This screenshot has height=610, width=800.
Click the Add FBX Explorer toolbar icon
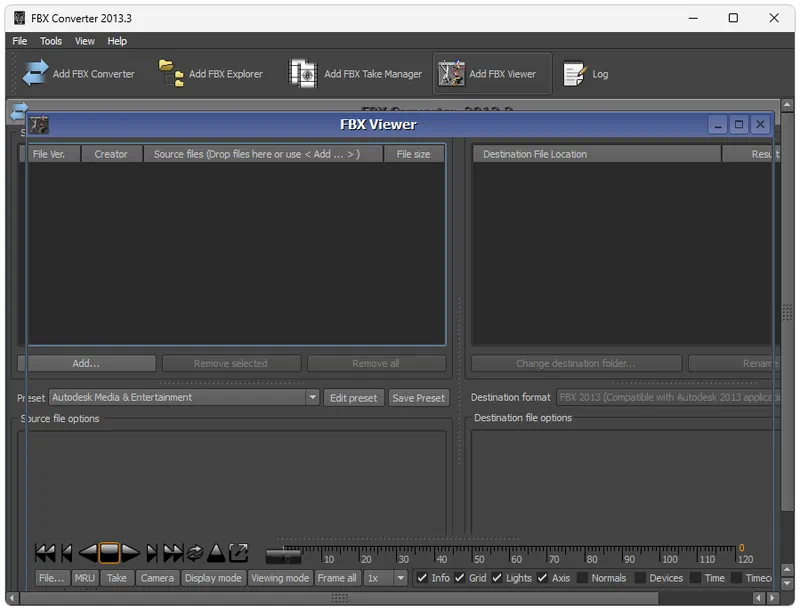[171, 73]
